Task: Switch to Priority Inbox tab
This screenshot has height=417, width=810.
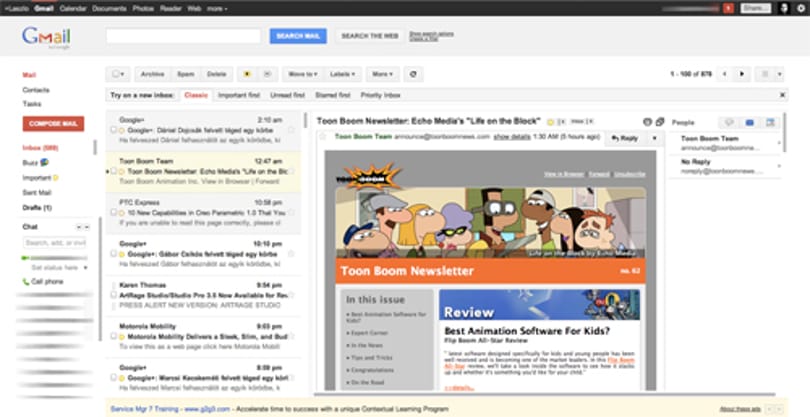Action: pyautogui.click(x=381, y=95)
